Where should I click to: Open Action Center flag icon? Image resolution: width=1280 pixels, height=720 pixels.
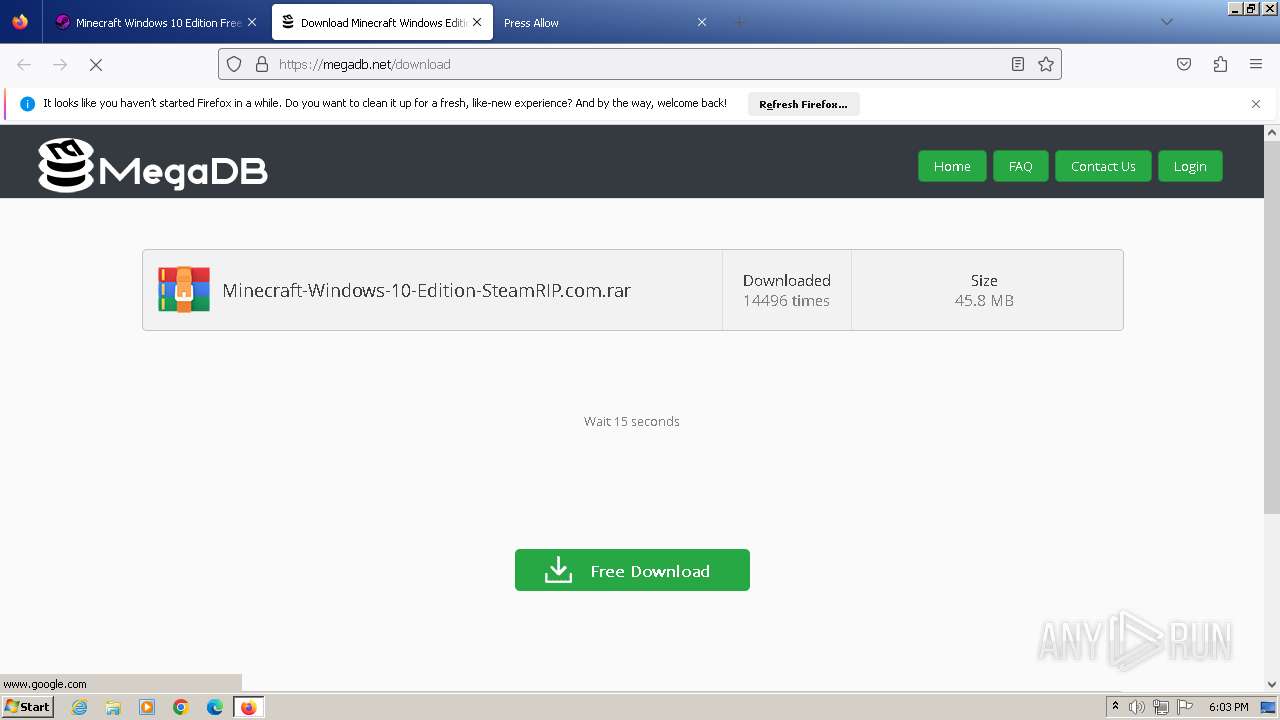coord(1184,707)
